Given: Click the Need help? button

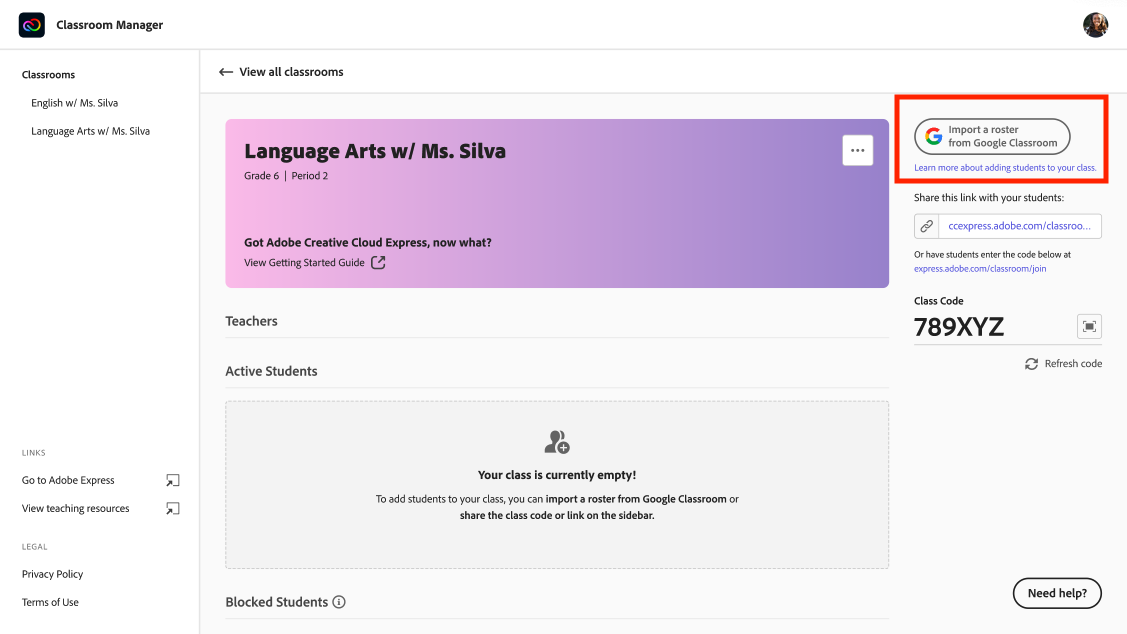Looking at the screenshot, I should [x=1057, y=593].
